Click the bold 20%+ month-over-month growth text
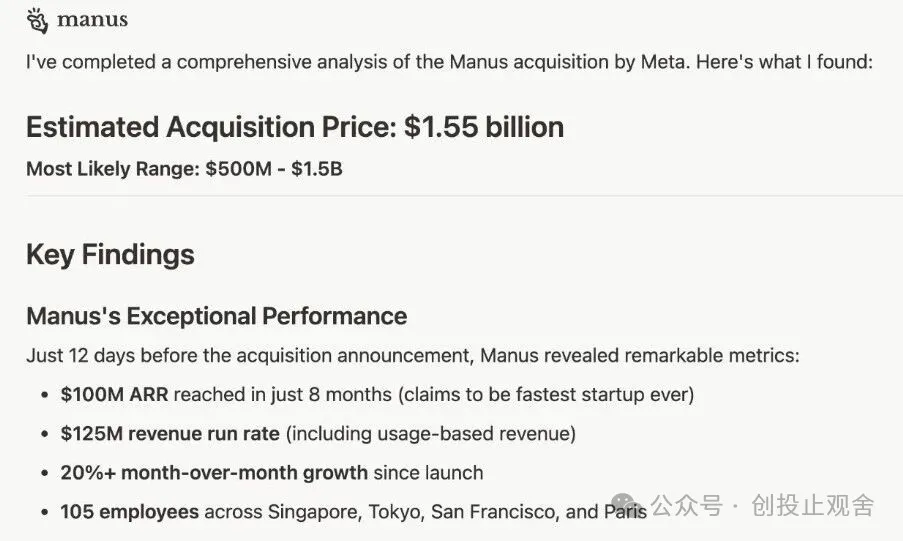This screenshot has height=541, width=903. coord(213,473)
